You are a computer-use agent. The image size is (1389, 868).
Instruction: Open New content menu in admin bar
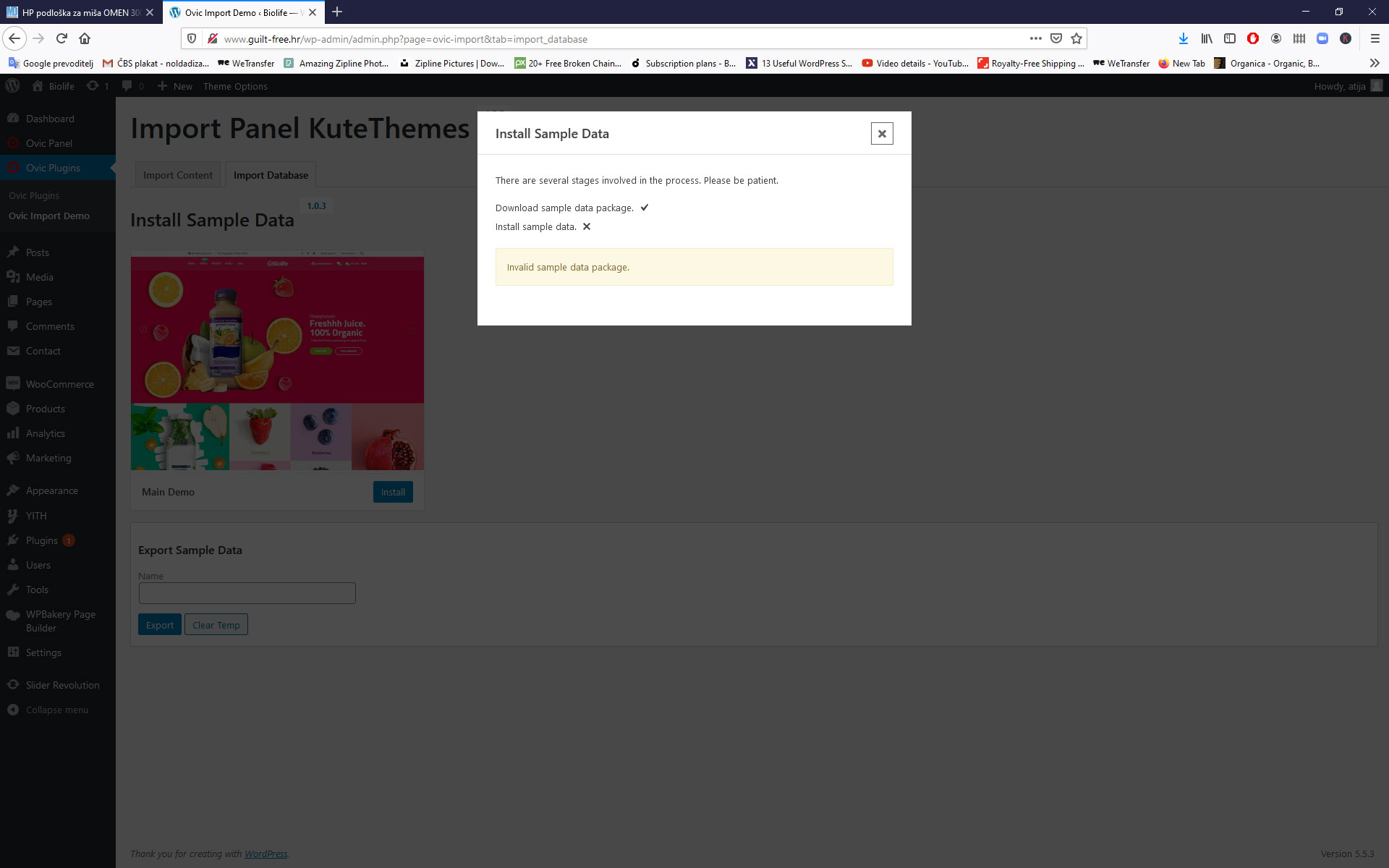[175, 86]
